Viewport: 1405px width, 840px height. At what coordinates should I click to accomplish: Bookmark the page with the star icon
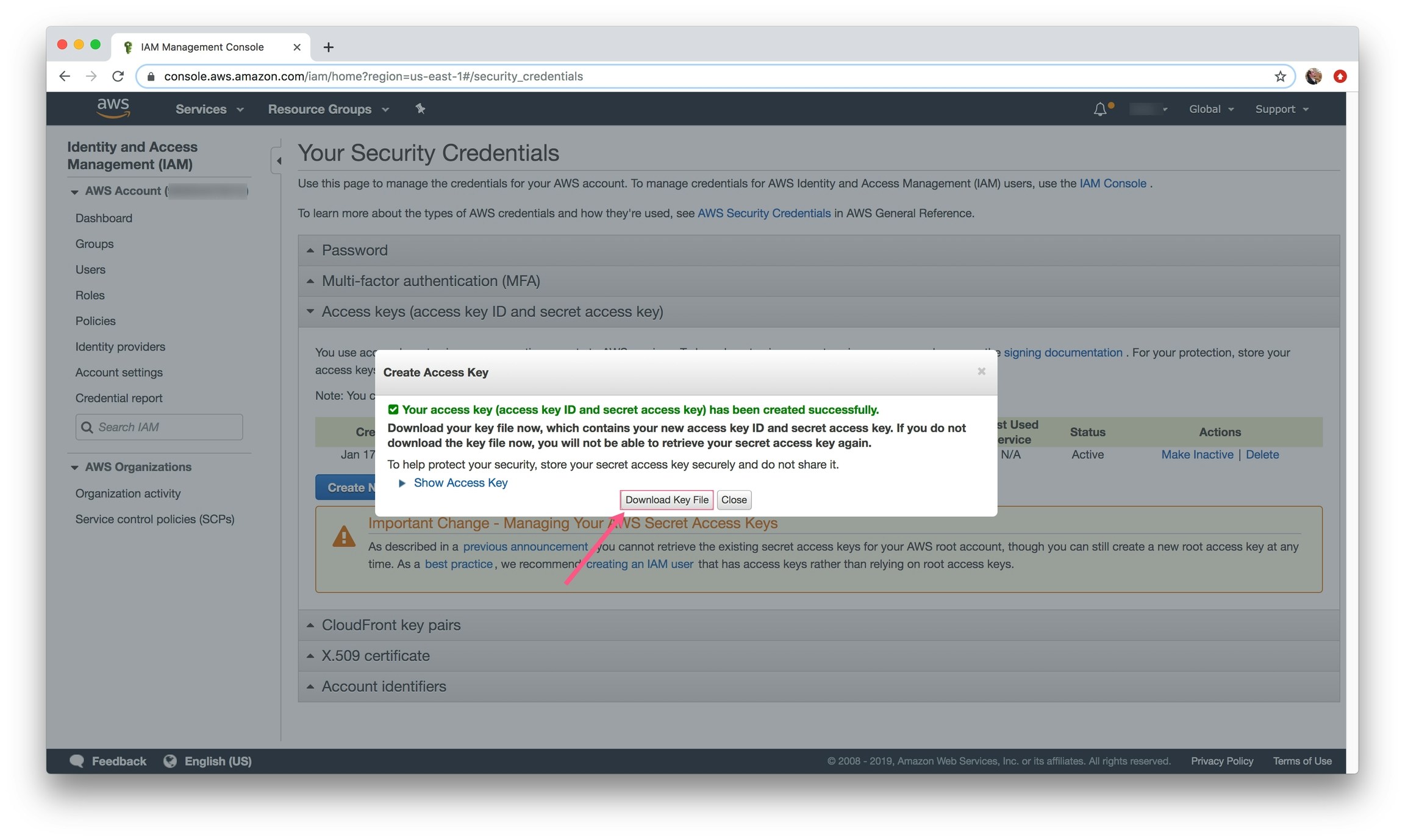(x=1280, y=76)
